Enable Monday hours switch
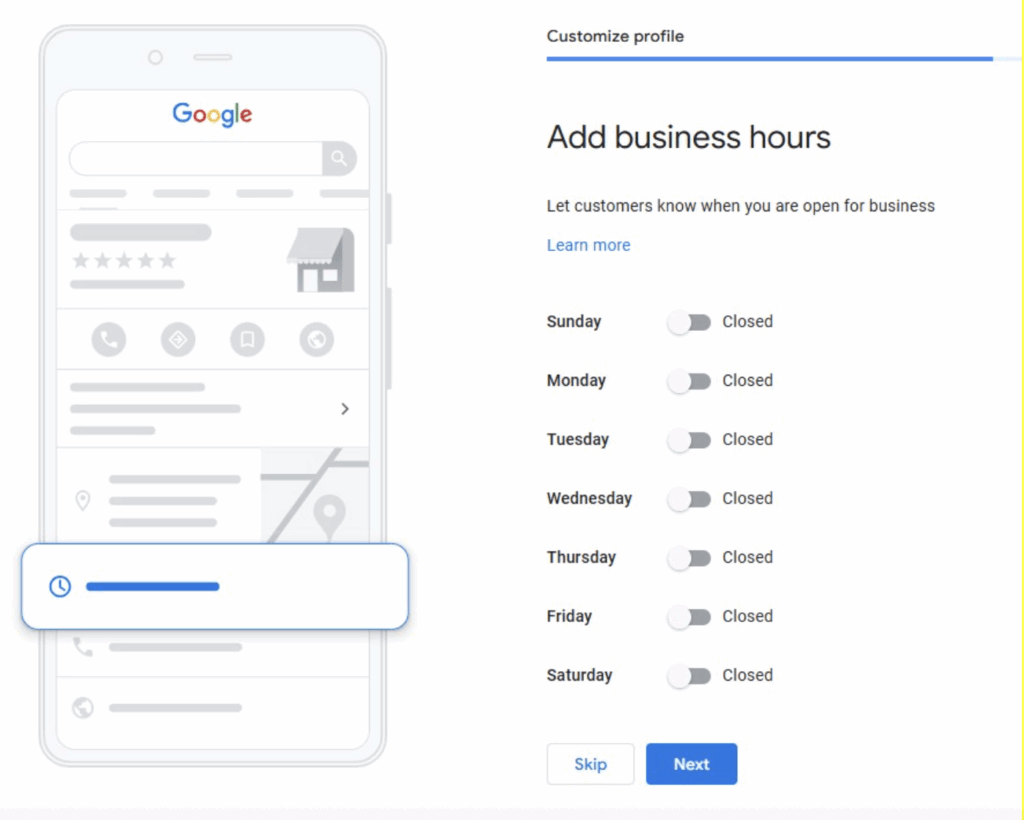The image size is (1024, 820). pyautogui.click(x=689, y=381)
